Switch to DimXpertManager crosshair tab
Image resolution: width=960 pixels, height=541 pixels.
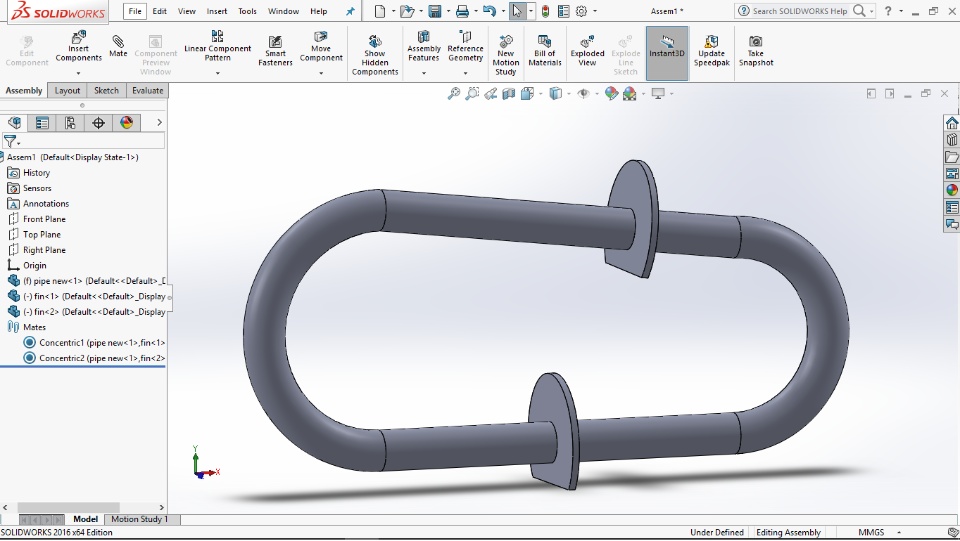(98, 123)
